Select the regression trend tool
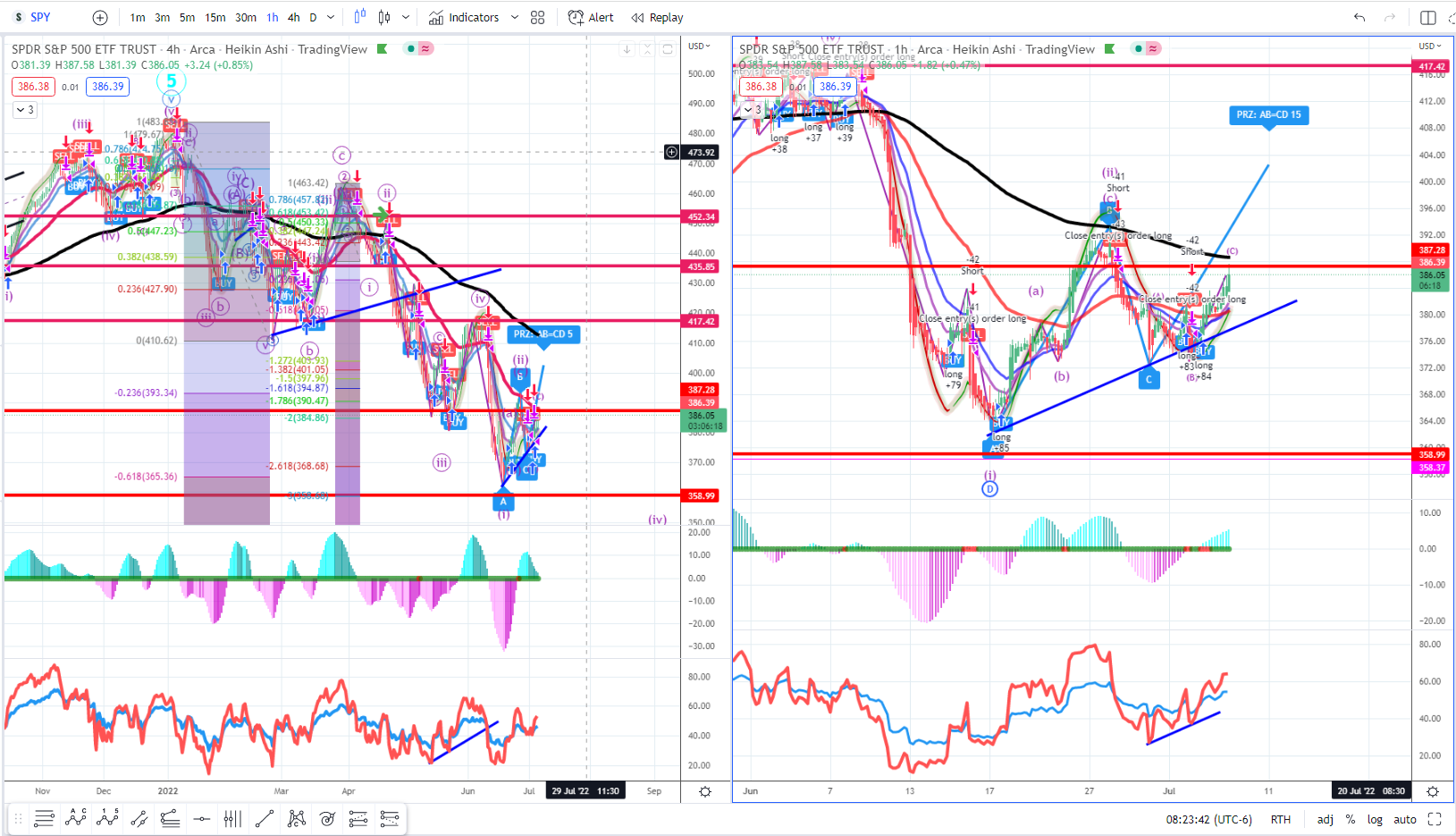1456x836 pixels. (170, 818)
